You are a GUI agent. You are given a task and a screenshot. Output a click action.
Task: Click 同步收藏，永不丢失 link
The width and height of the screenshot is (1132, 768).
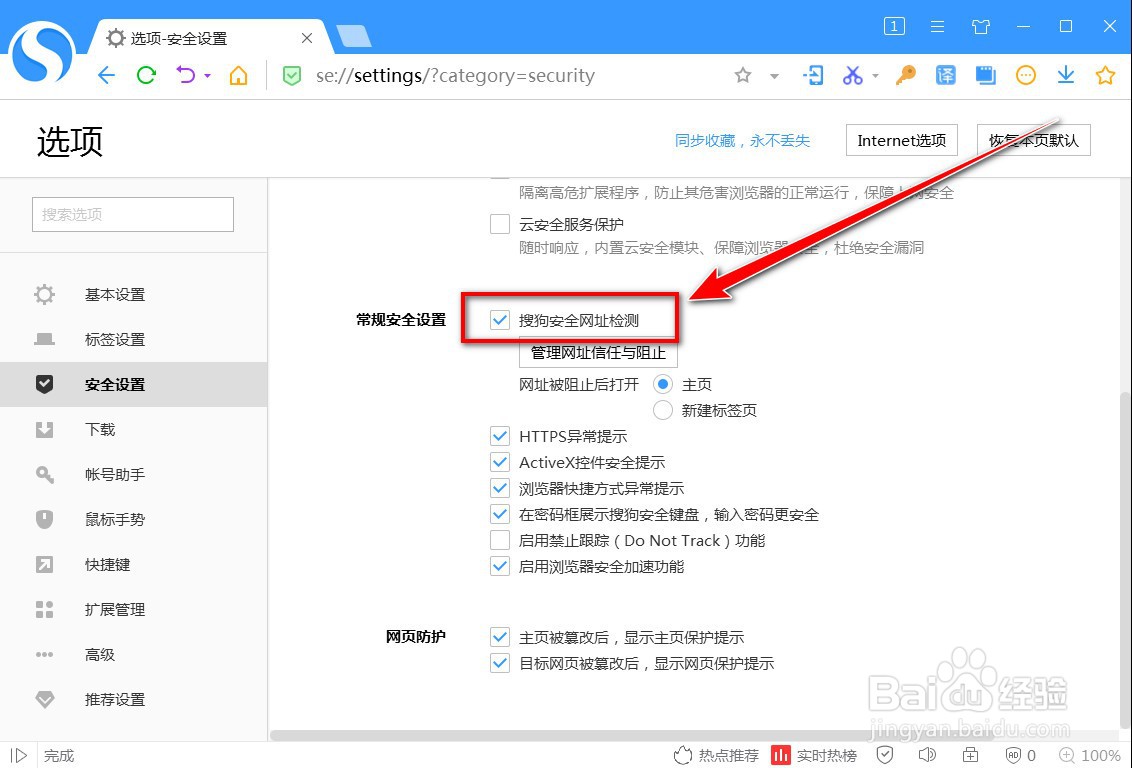pyautogui.click(x=742, y=141)
